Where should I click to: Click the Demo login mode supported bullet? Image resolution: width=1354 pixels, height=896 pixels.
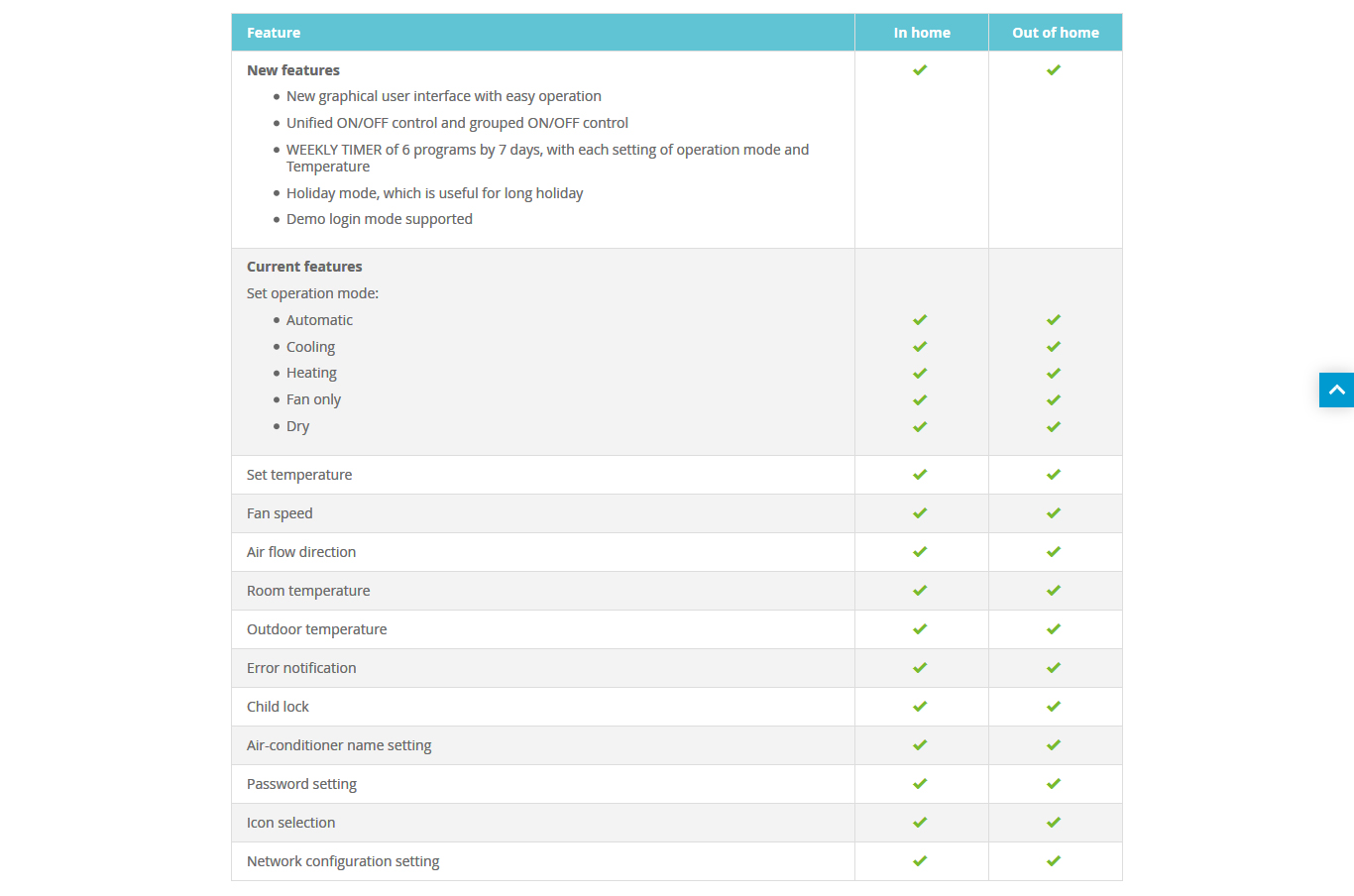tap(380, 219)
